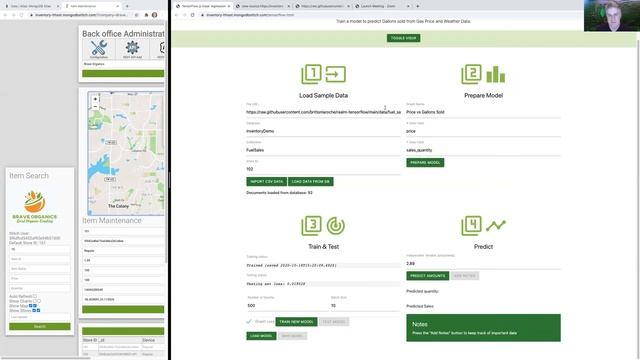Image resolution: width=640 pixels, height=360 pixels.
Task: Click the IMPORT CSV DATA button
Action: 267,182
